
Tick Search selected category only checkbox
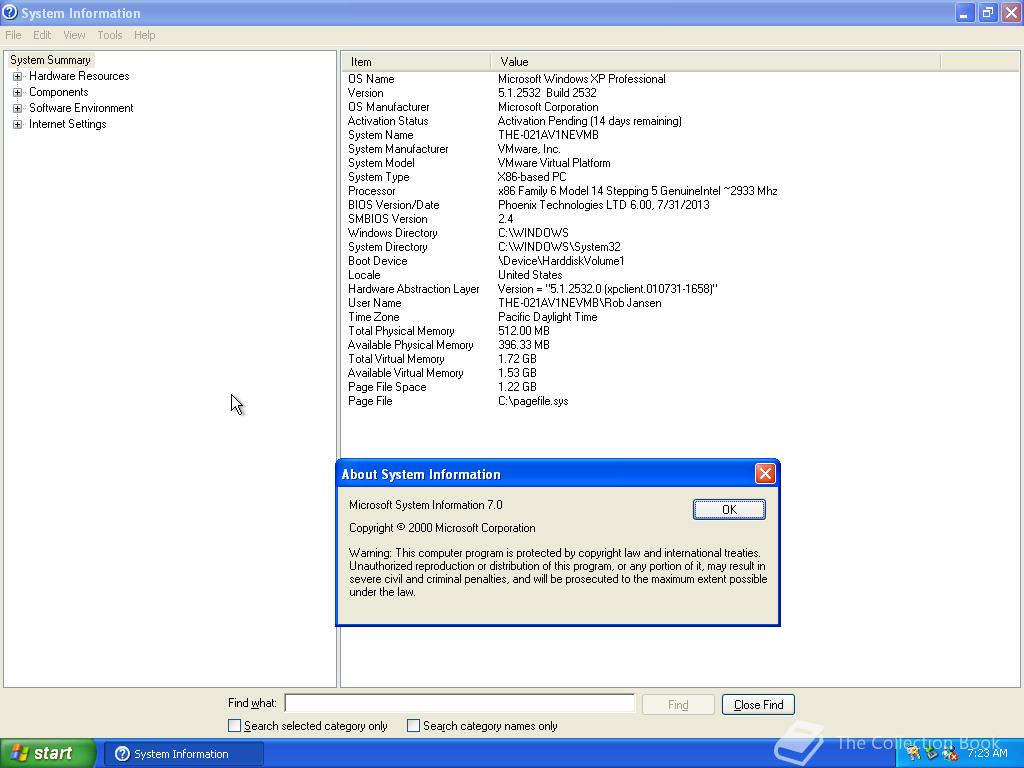[x=234, y=726]
